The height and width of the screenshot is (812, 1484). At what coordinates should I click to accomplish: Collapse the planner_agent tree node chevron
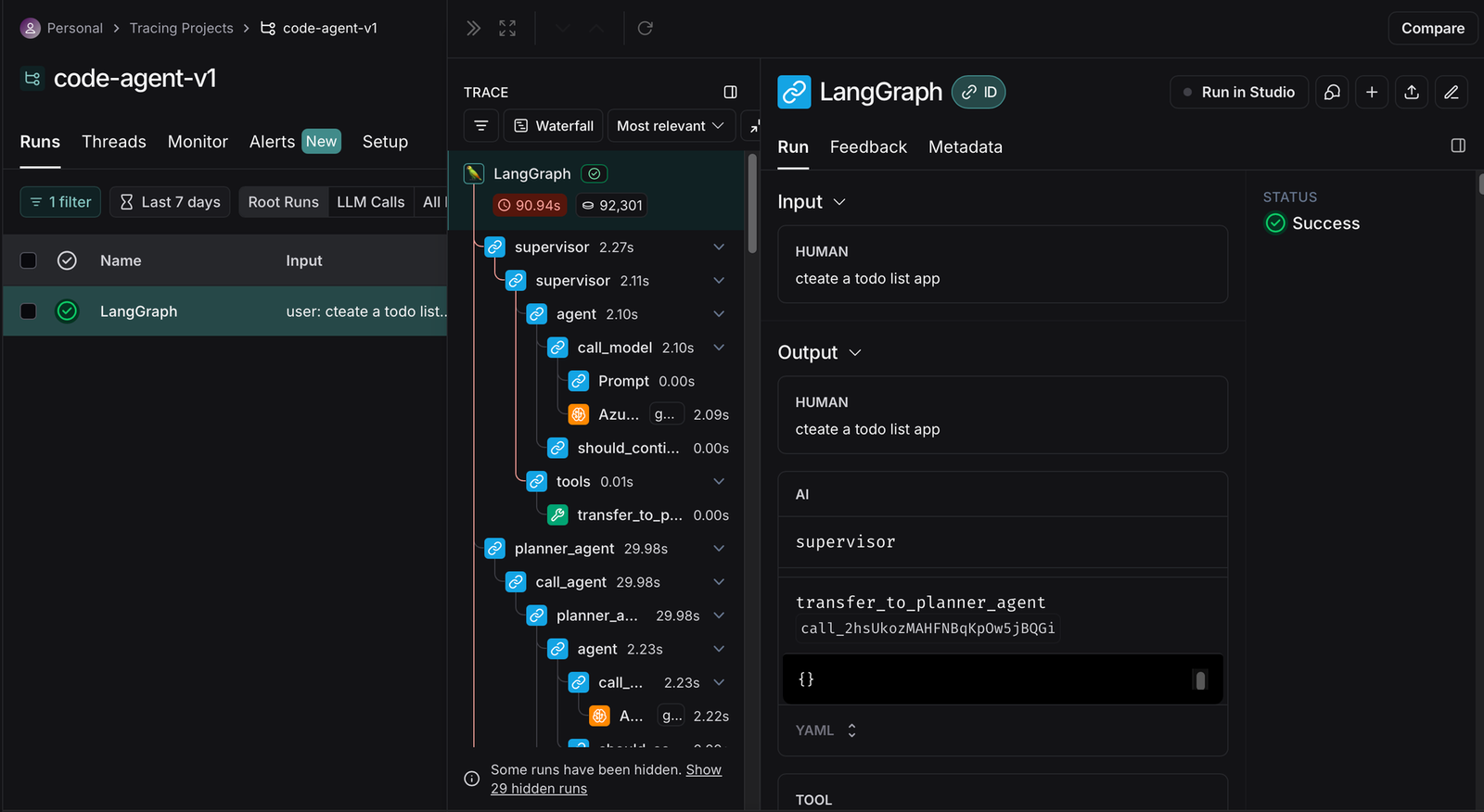719,549
